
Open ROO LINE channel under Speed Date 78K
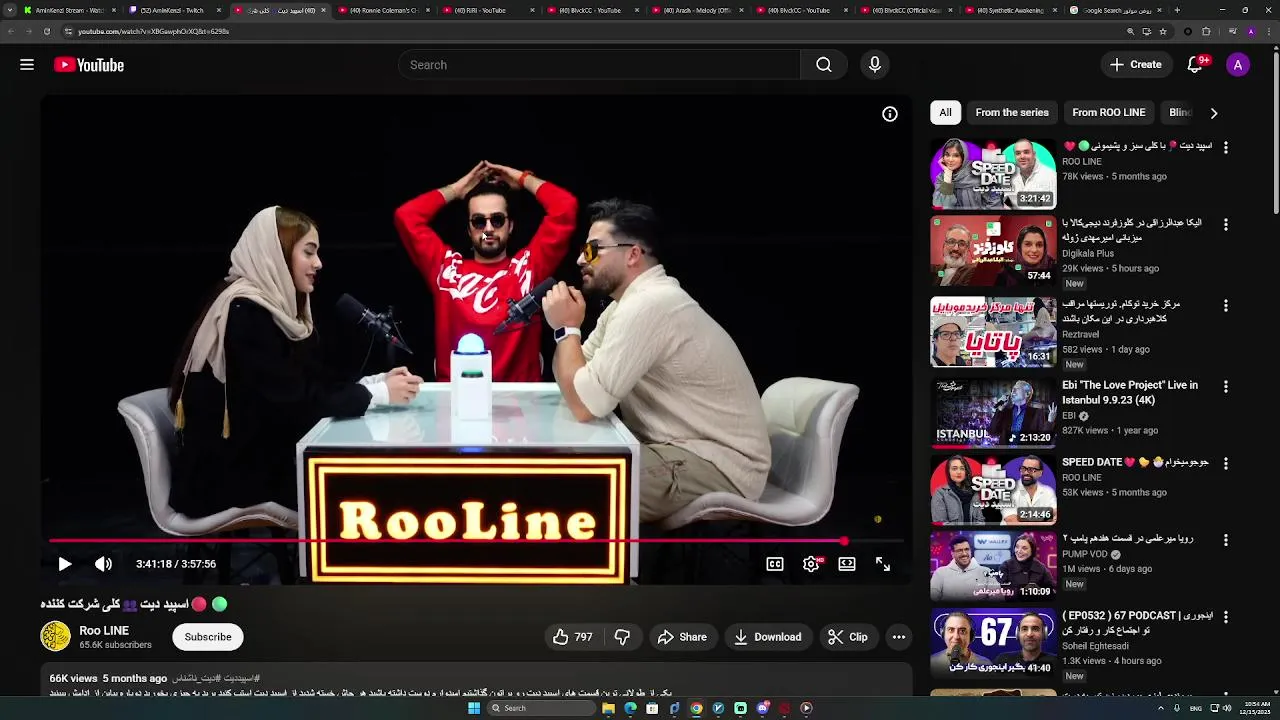click(x=1082, y=162)
